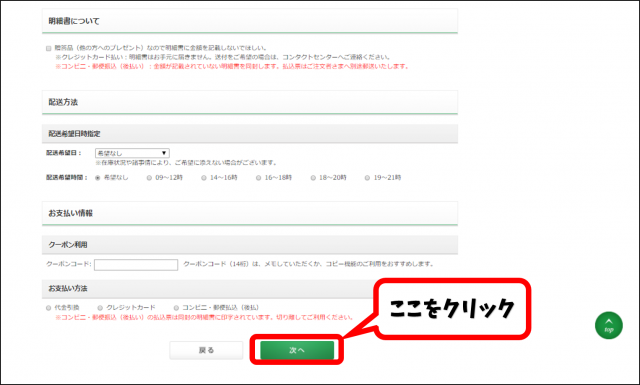
Task: Select delivery time 希望なし radio button
Action: (x=98, y=178)
